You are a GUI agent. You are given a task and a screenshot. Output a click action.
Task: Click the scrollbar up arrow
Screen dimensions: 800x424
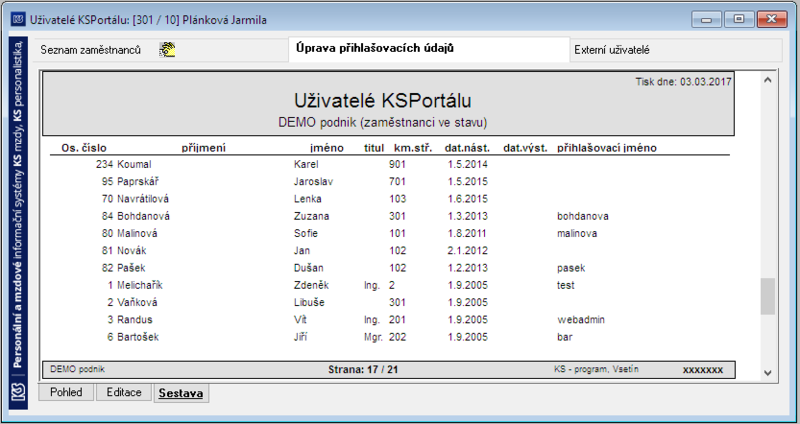[768, 80]
